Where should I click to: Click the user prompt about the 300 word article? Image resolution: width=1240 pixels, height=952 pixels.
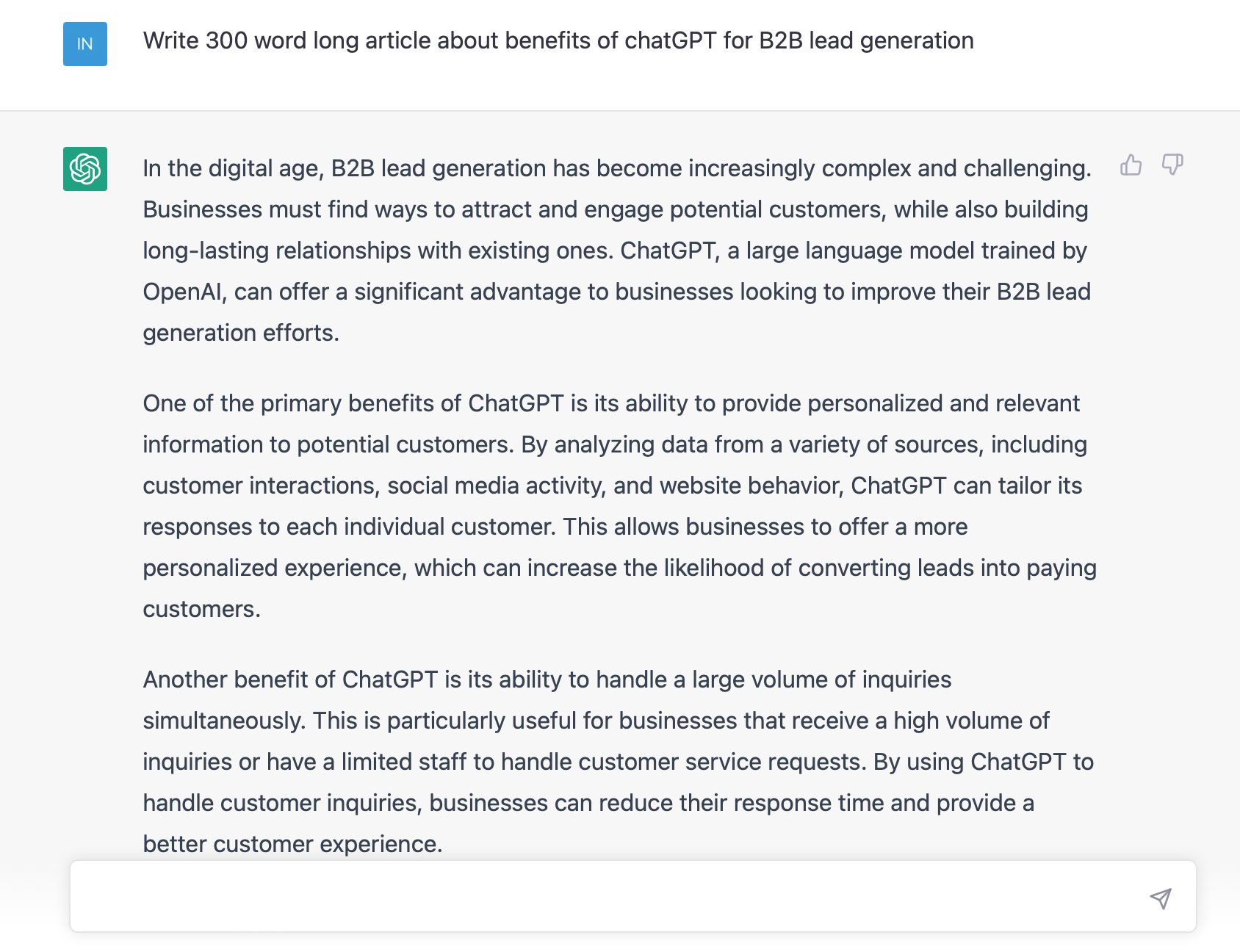(x=558, y=40)
